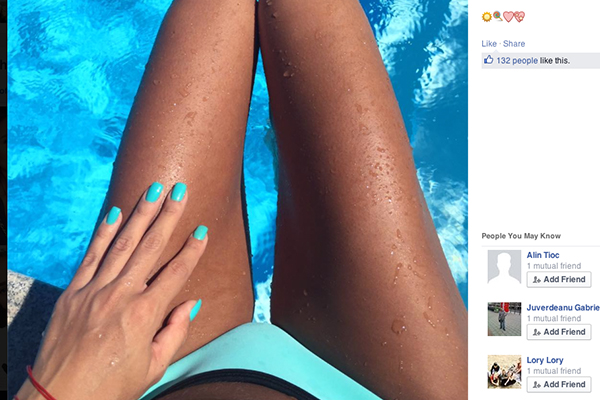Add Lory Lory as a friend
Image resolution: width=600 pixels, height=400 pixels.
pos(559,384)
